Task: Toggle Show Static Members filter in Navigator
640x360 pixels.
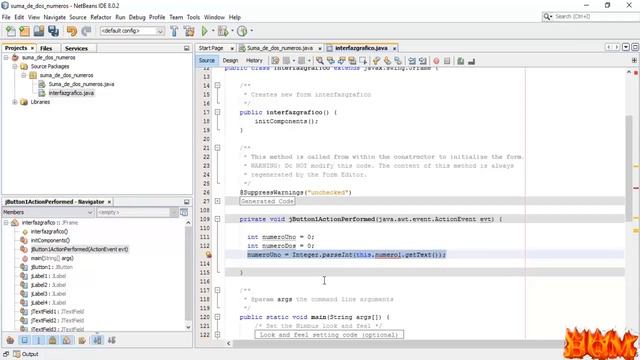Action: (x=38, y=340)
